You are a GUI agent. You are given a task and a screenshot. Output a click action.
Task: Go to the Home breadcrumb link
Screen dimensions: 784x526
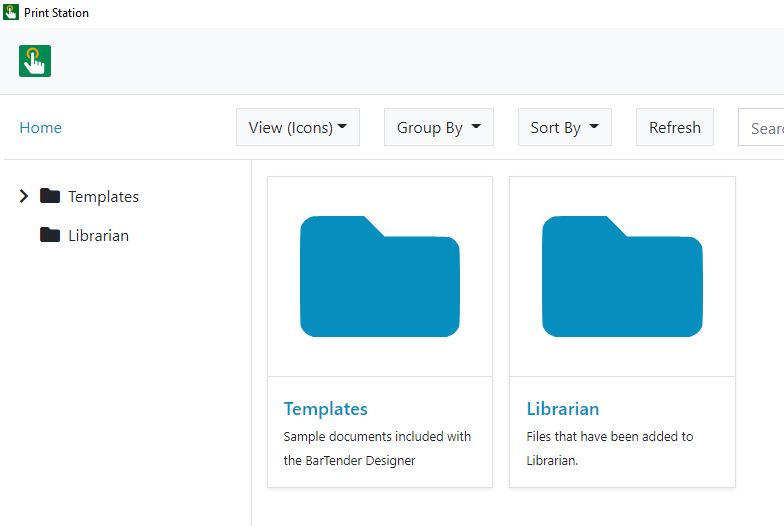[40, 128]
